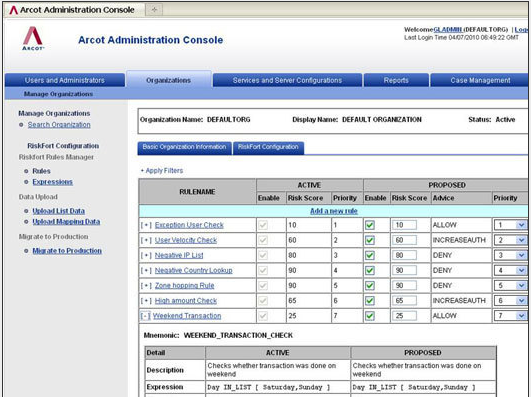
Task: Expand the Exception User Check rule details
Action: coord(146,225)
